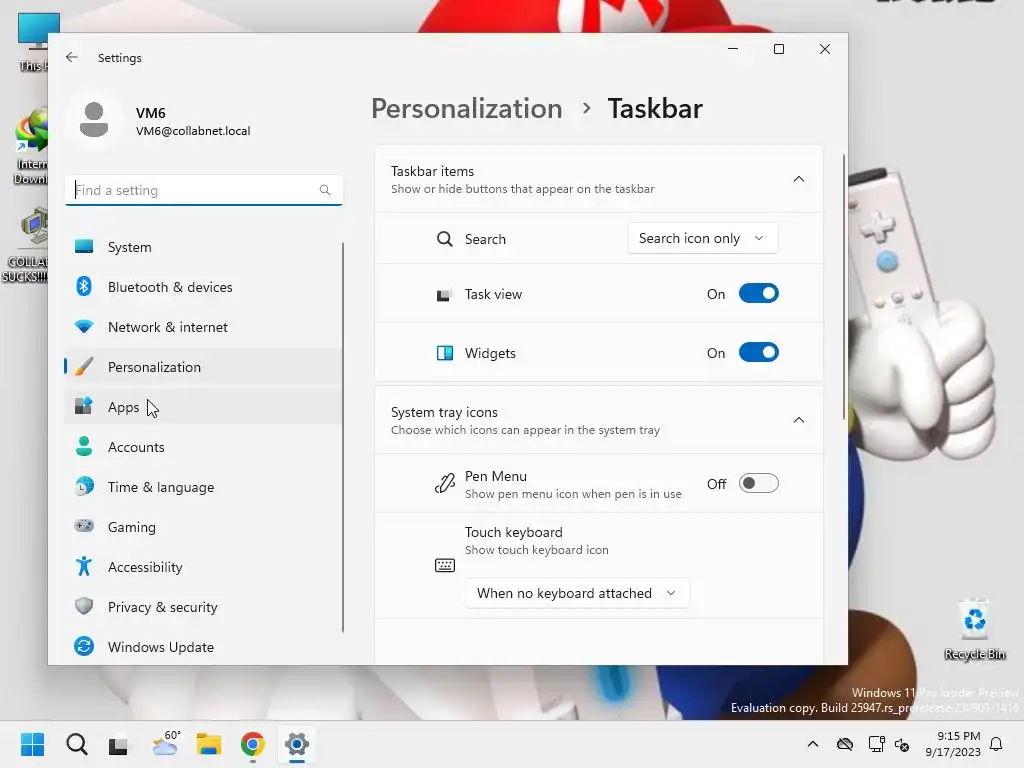Click the Time & language clock icon
The width and height of the screenshot is (1024, 768).
coord(84,487)
